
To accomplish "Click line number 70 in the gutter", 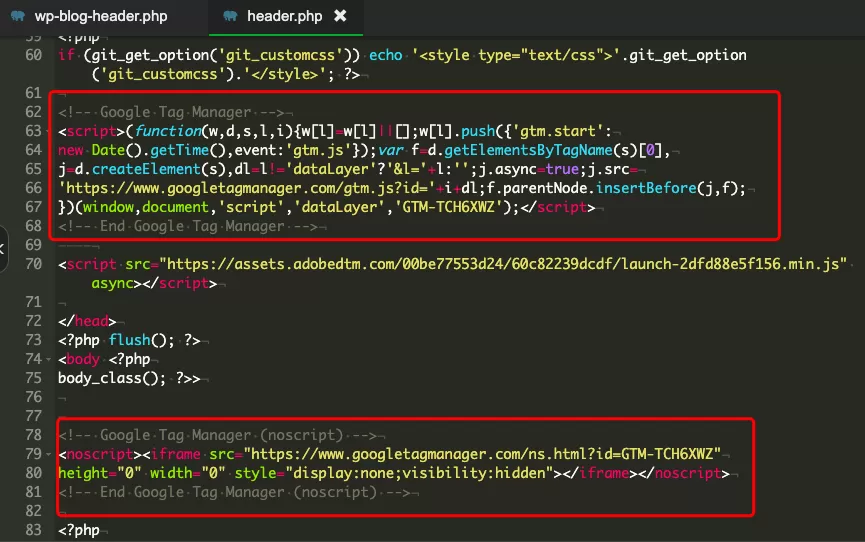I will 33,264.
